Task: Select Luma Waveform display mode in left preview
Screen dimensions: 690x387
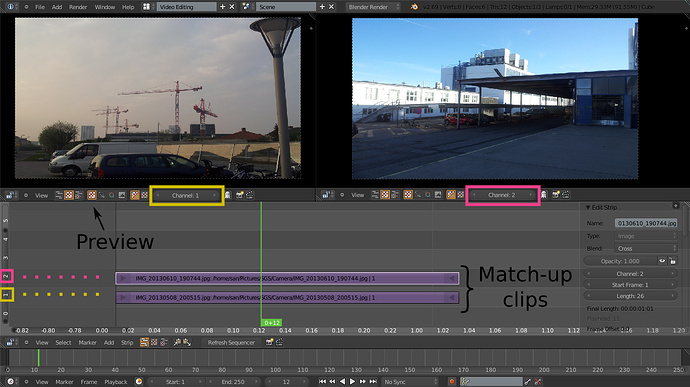Action: [102, 195]
